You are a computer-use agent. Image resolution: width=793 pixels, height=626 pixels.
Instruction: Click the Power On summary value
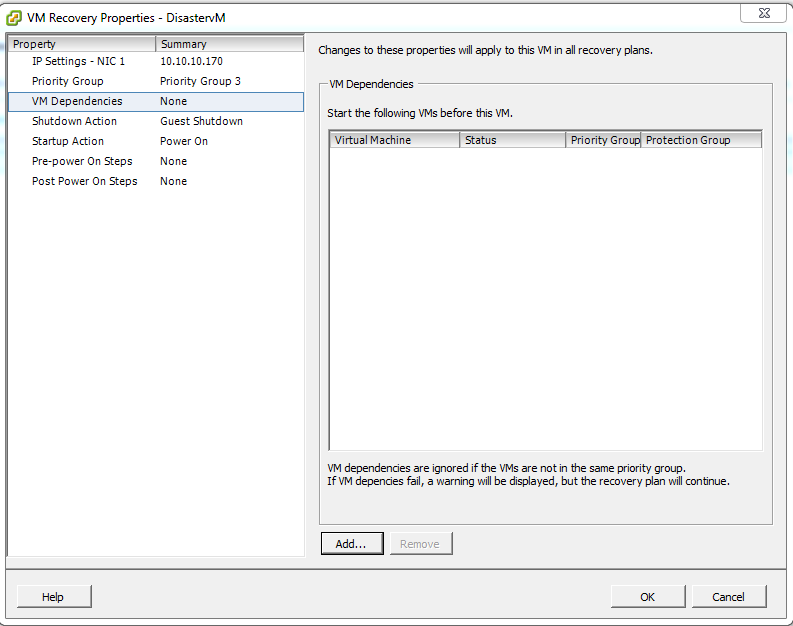coord(184,141)
